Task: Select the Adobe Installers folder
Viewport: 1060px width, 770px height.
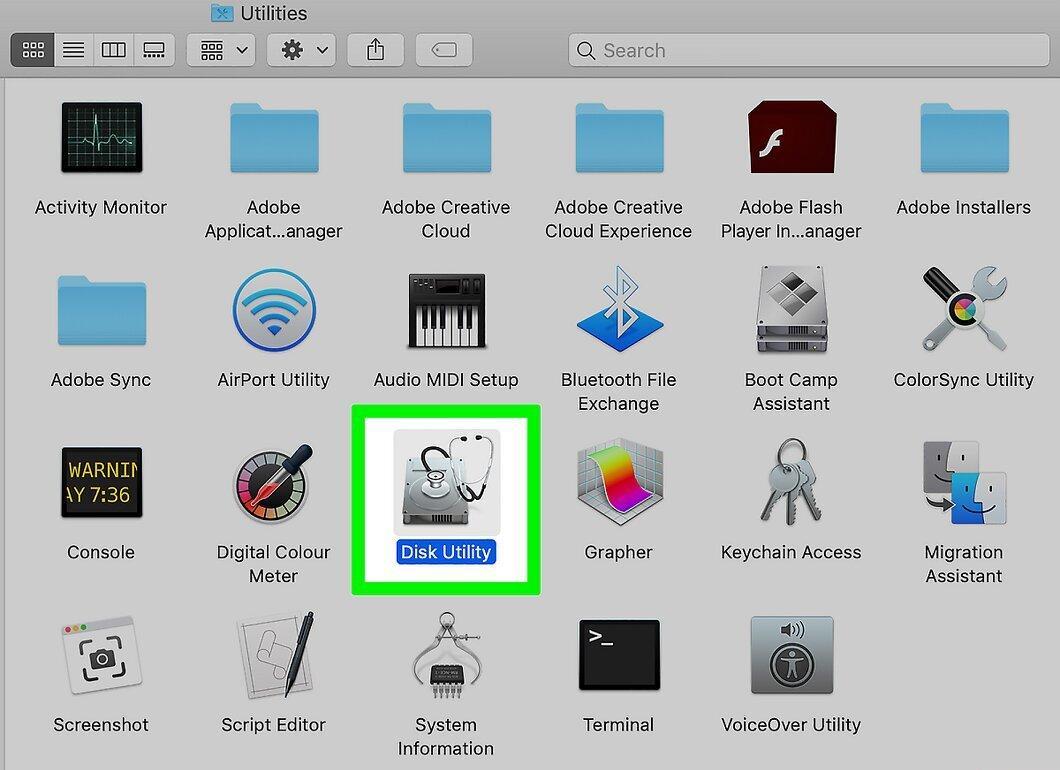Action: point(965,137)
